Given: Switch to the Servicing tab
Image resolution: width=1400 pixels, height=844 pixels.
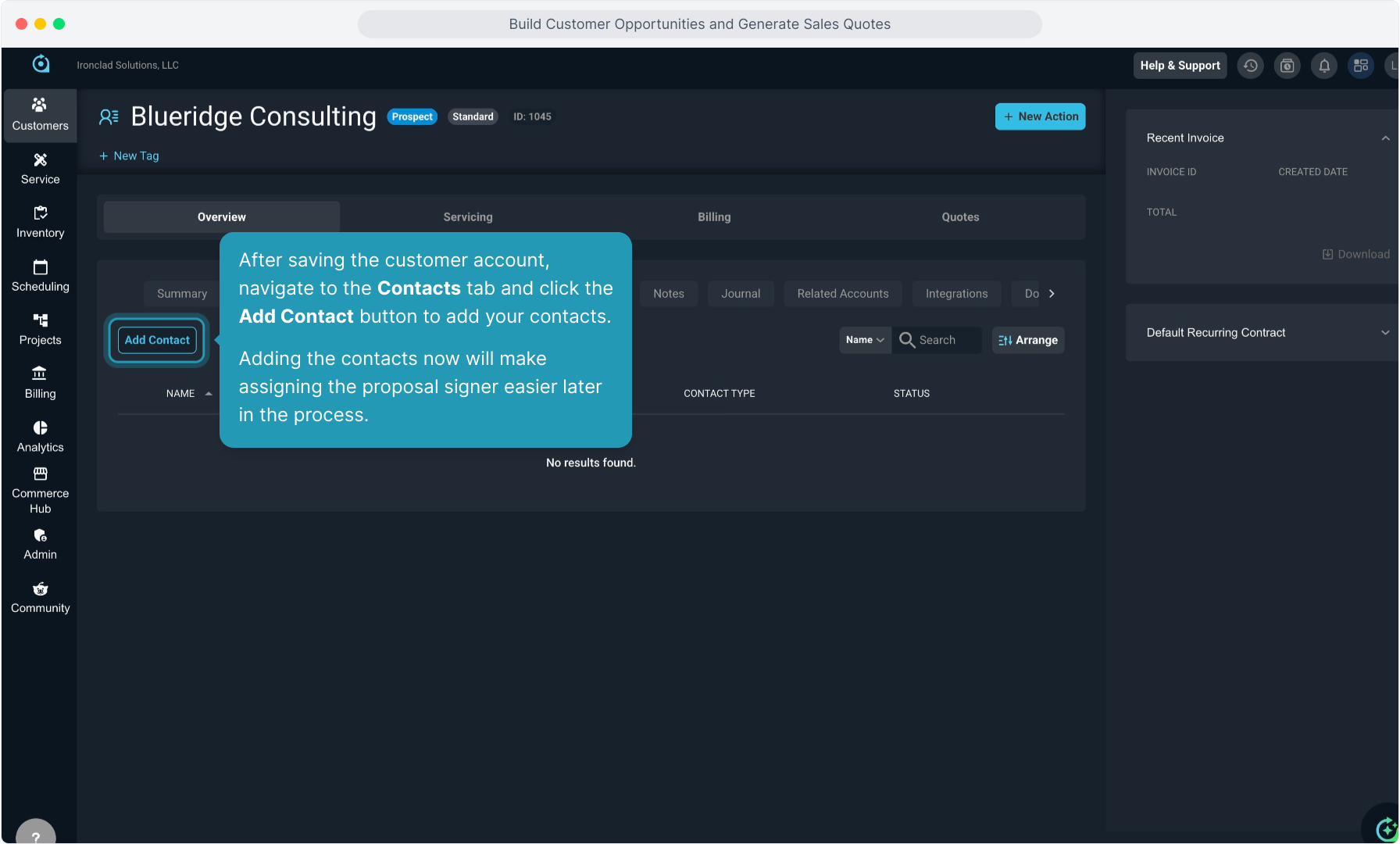Looking at the screenshot, I should click(468, 217).
